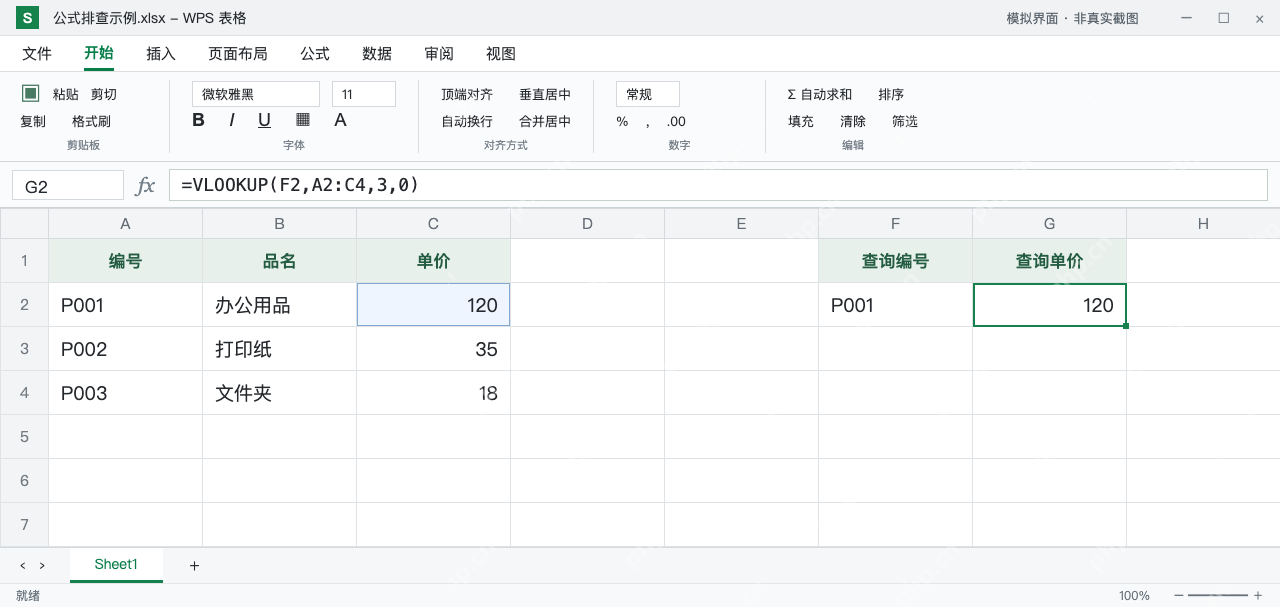
Task: Switch to the 审阅 ribbon tab
Action: coord(439,54)
